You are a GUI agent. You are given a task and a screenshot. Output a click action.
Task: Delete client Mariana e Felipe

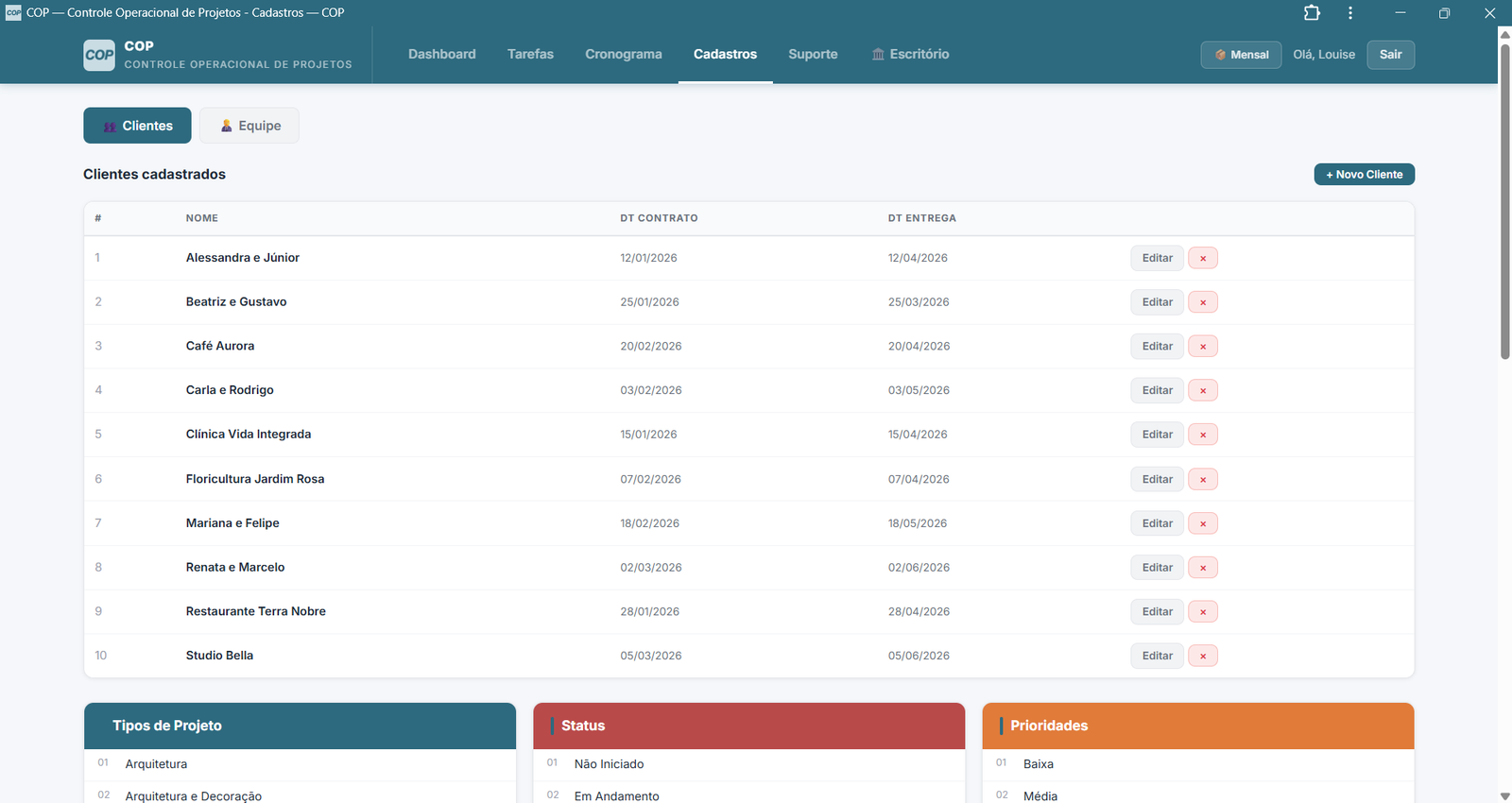tap(1203, 523)
